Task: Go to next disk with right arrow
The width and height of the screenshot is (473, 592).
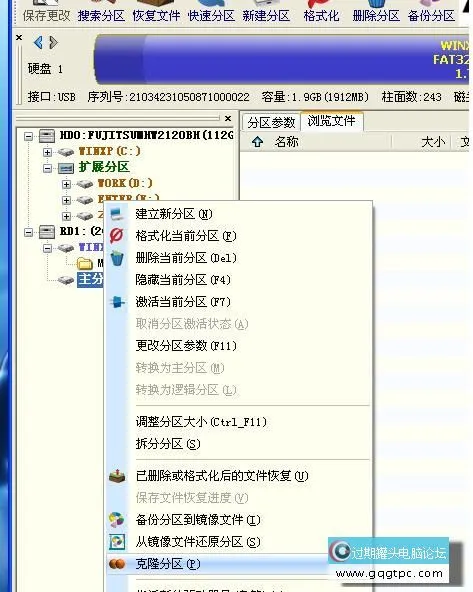Action: tap(53, 42)
